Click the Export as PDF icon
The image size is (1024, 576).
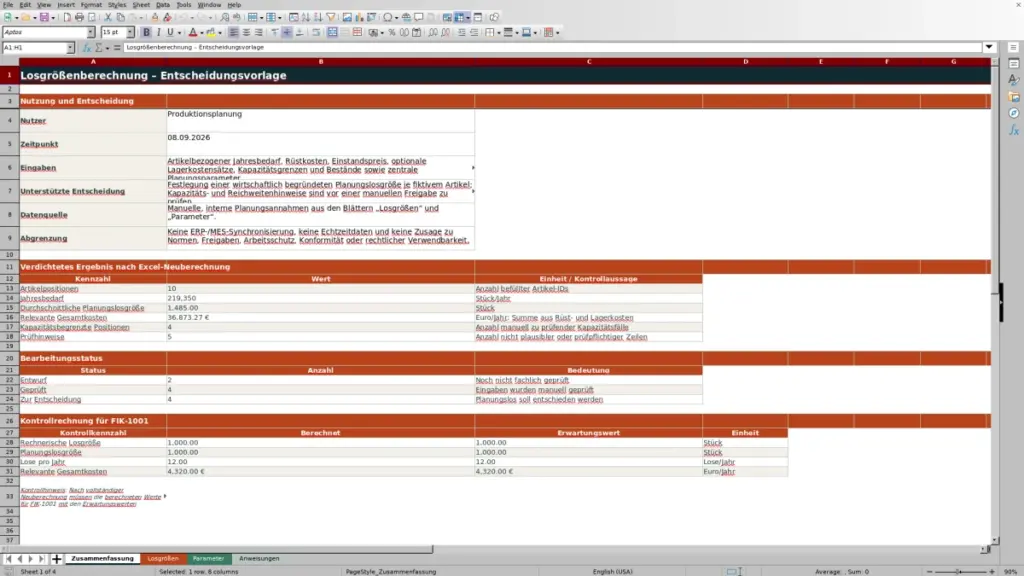(x=67, y=18)
